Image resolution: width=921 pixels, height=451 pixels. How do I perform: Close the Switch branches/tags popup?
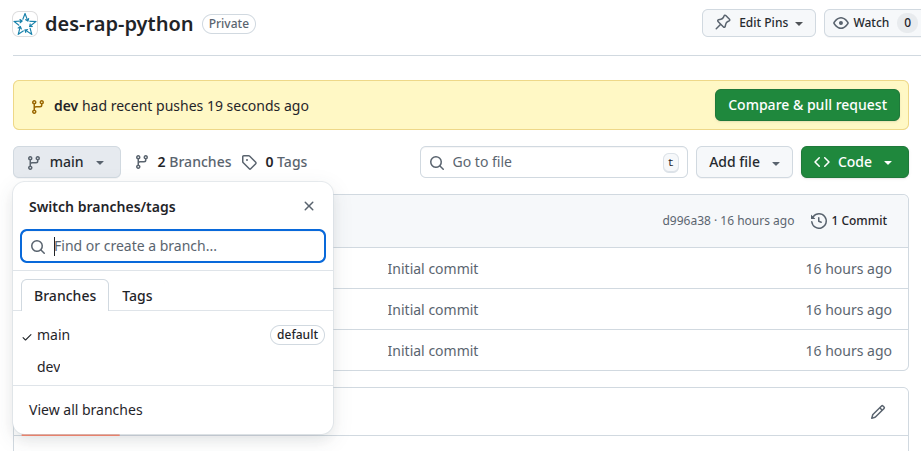pos(309,206)
